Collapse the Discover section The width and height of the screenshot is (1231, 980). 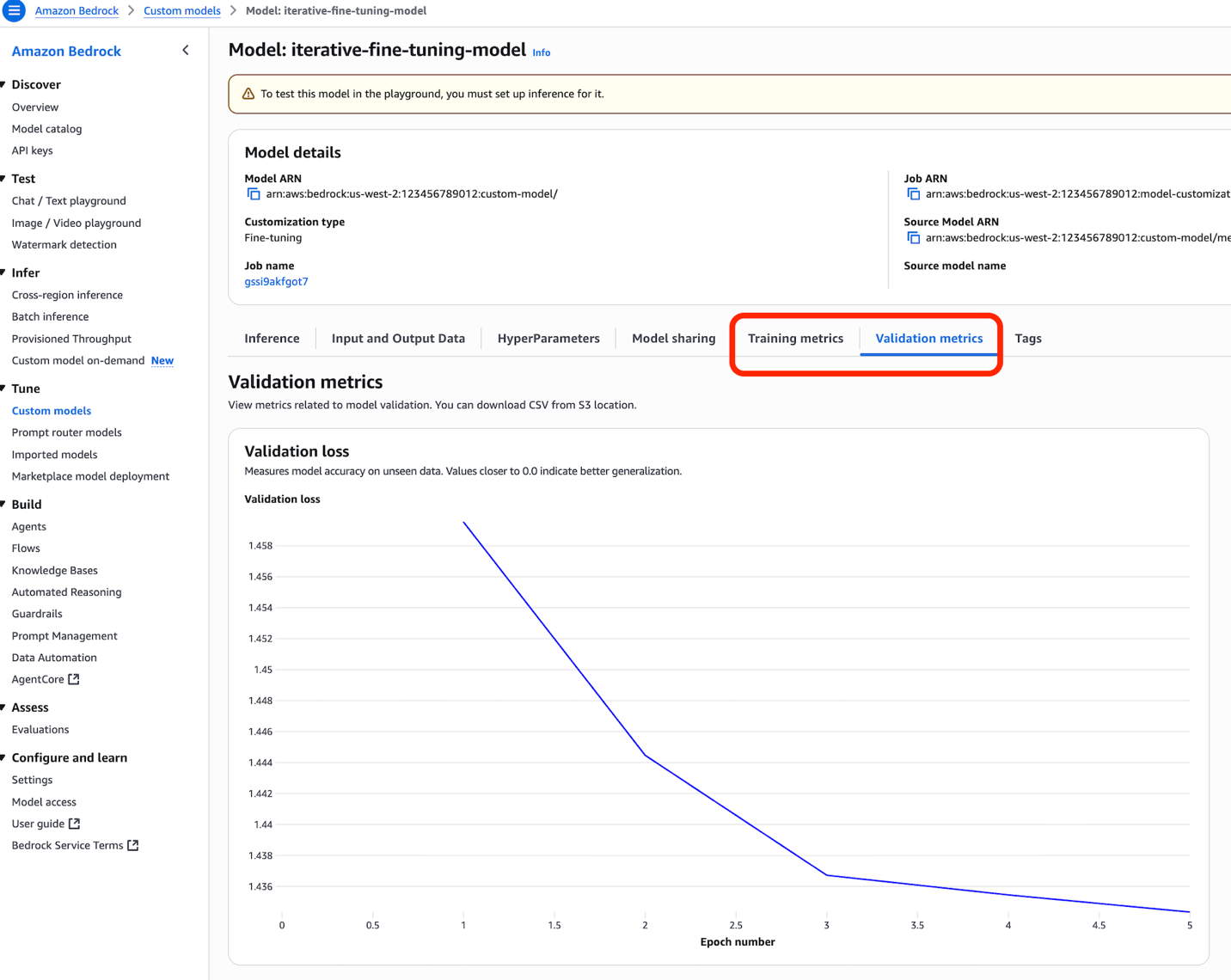(4, 84)
